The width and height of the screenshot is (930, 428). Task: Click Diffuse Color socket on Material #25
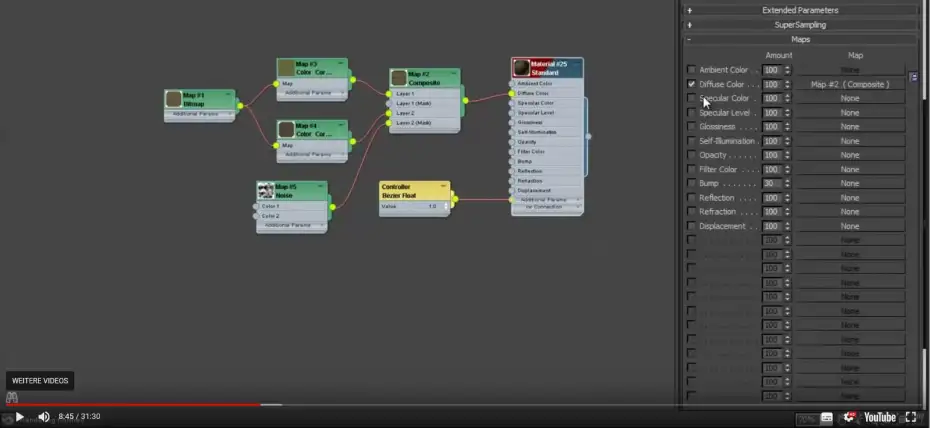tap(511, 93)
